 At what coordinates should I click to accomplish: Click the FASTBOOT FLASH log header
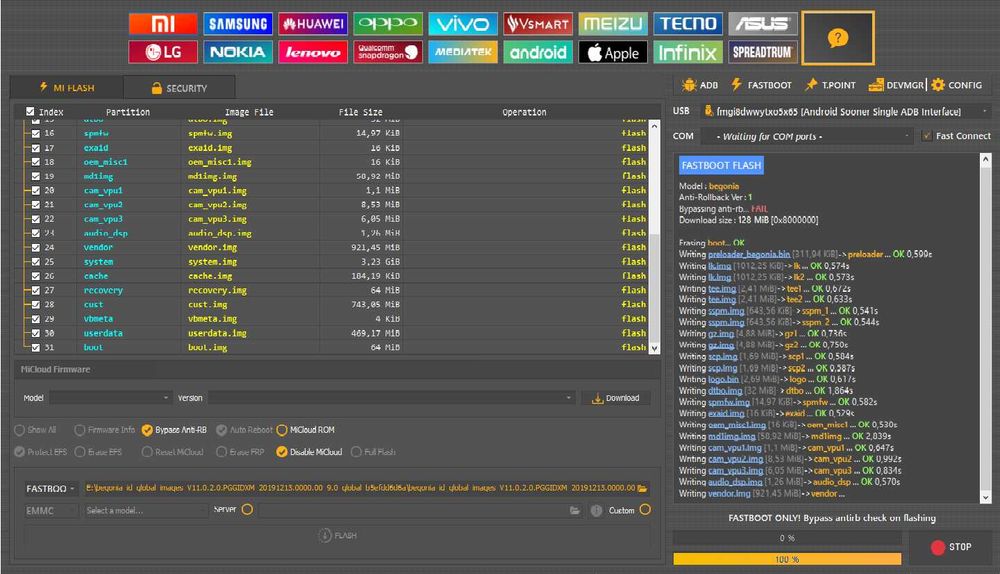(721, 165)
